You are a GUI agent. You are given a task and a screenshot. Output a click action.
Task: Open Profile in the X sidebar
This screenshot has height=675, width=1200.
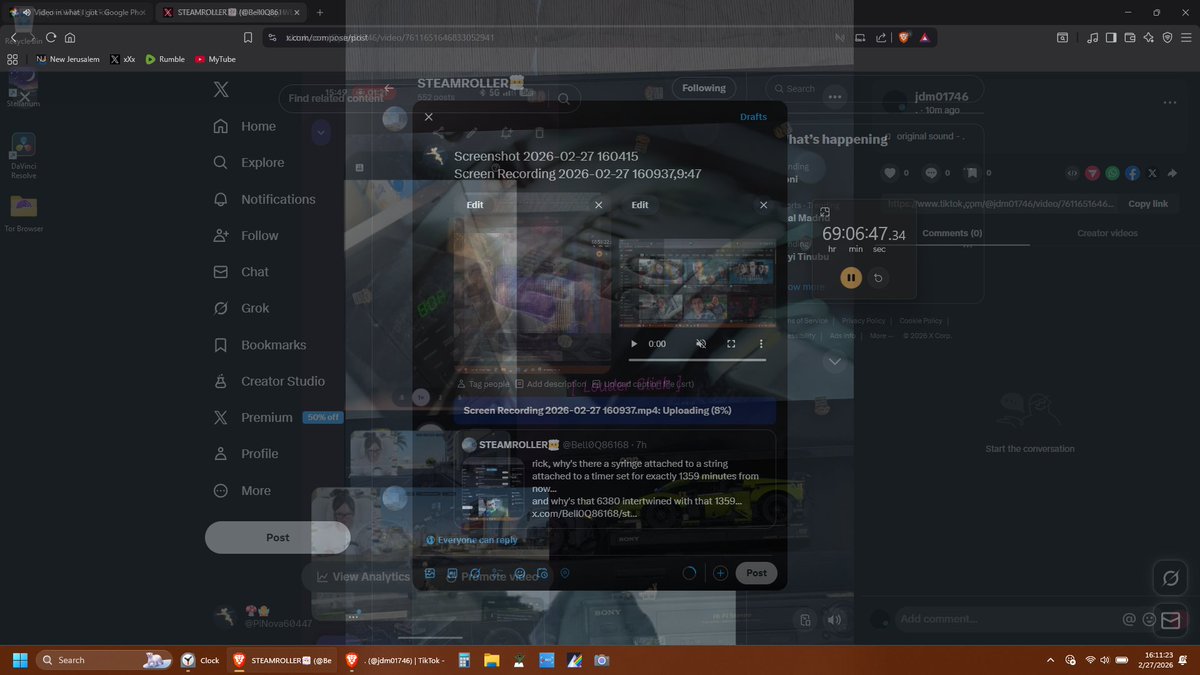tap(246, 453)
